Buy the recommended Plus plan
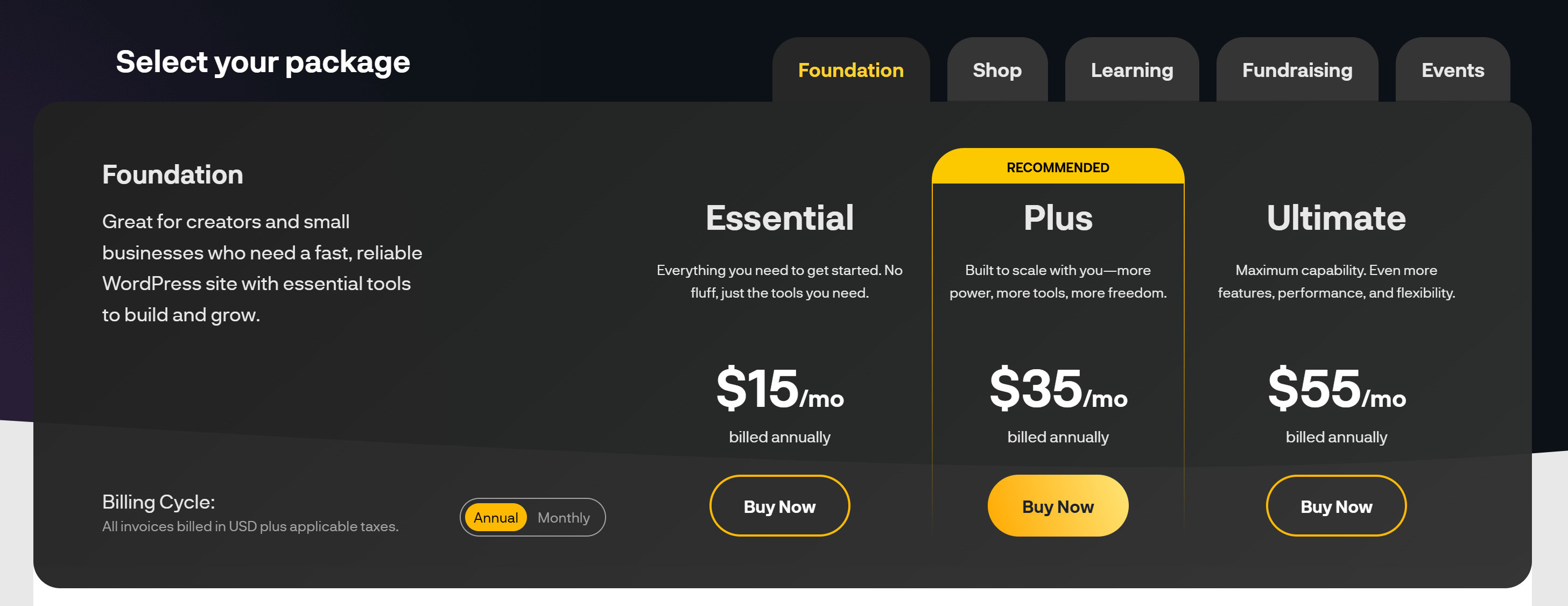Image resolution: width=1568 pixels, height=606 pixels. click(1057, 506)
